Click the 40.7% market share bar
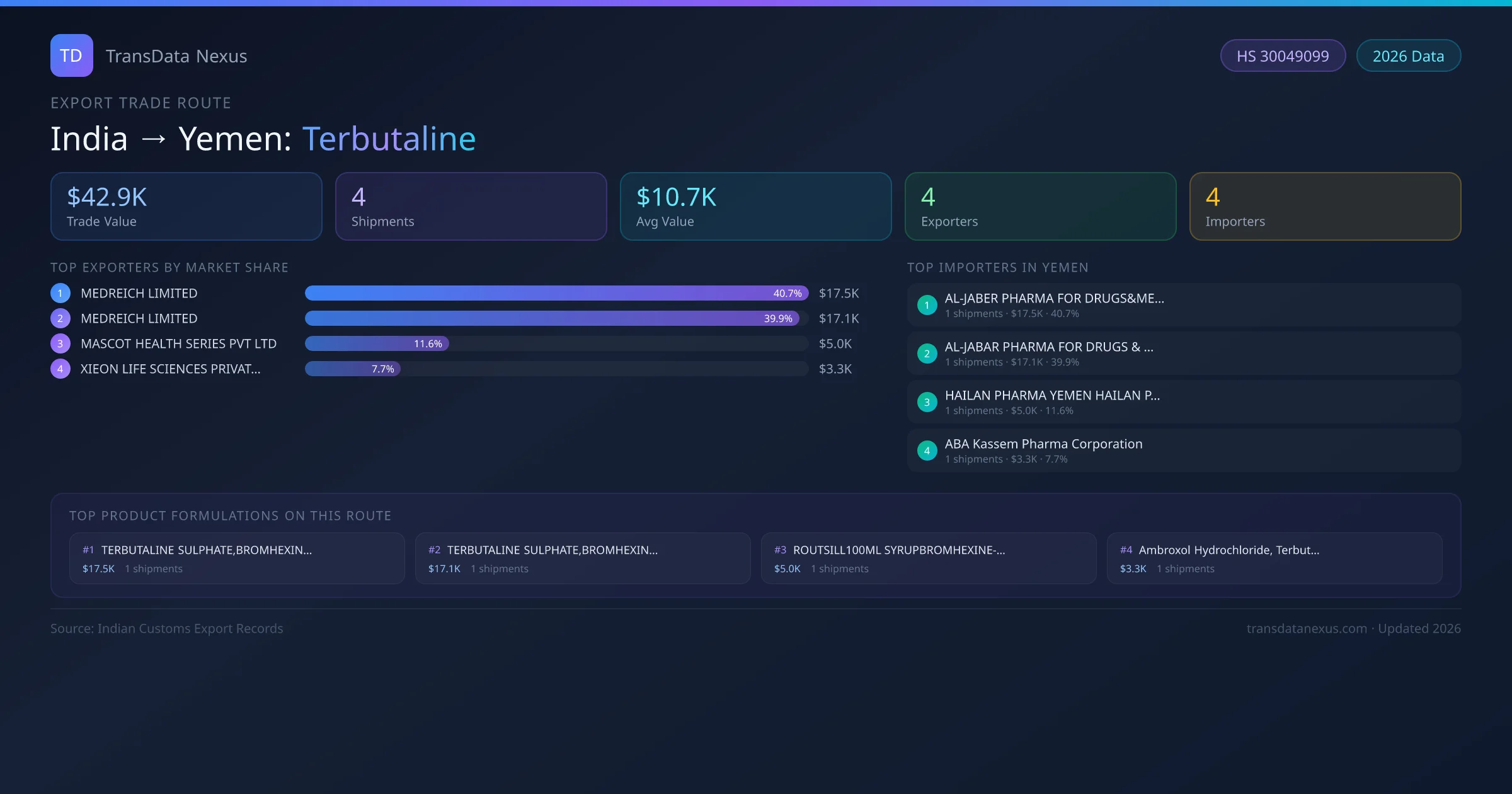 click(556, 293)
